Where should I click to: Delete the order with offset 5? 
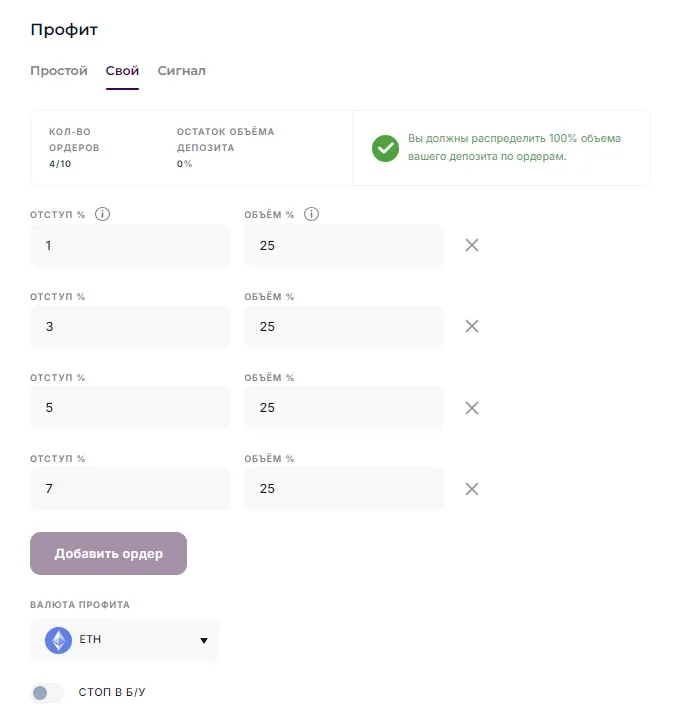pyautogui.click(x=472, y=408)
